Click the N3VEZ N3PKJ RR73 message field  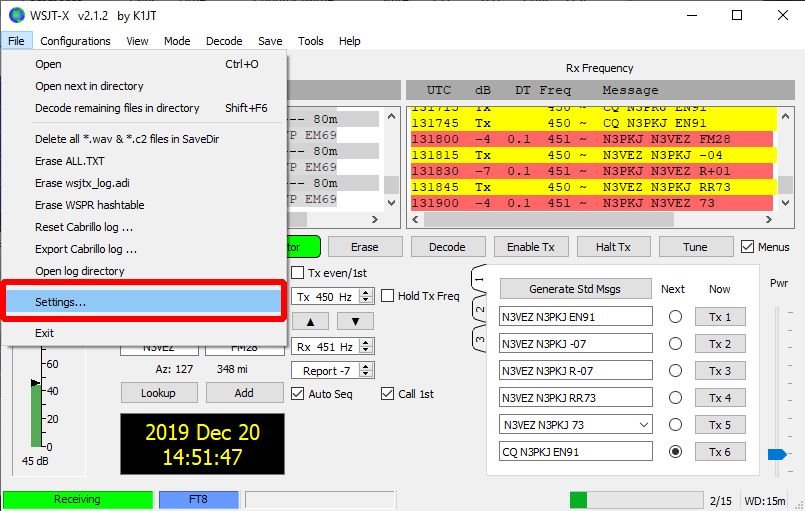coord(576,398)
